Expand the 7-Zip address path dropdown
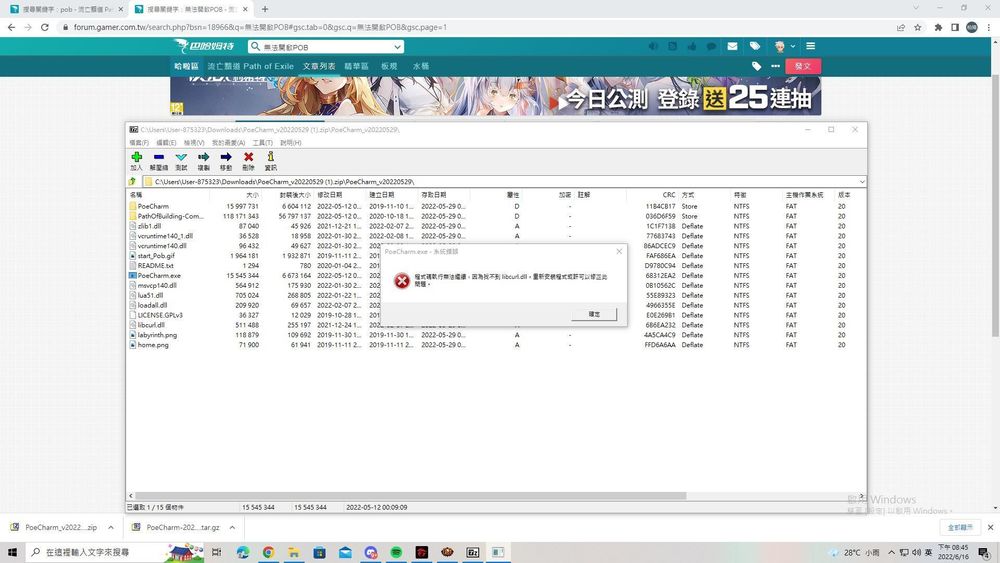Viewport: 1000px width, 563px height. 861,182
